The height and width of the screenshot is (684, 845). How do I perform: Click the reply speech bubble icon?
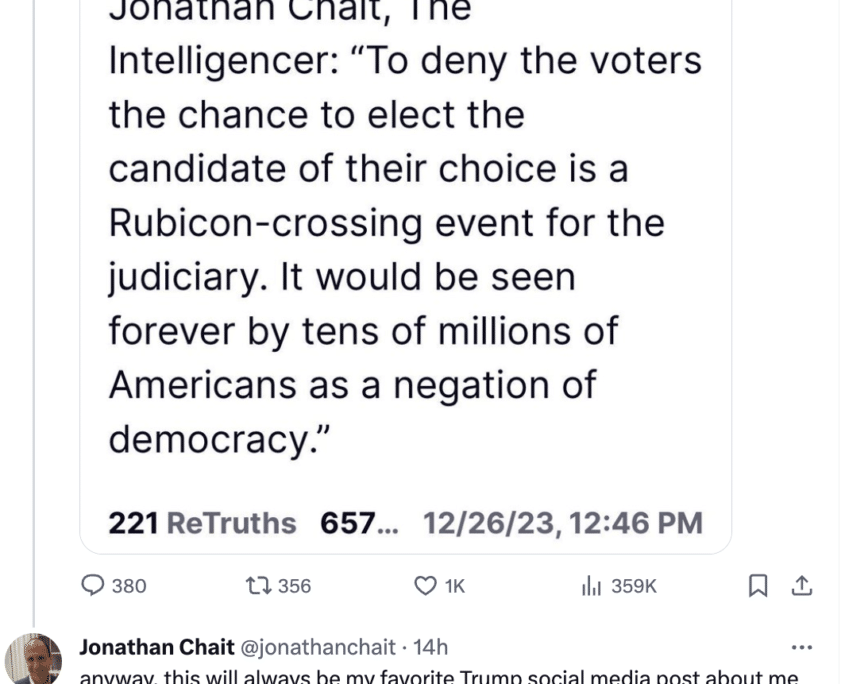[x=92, y=586]
